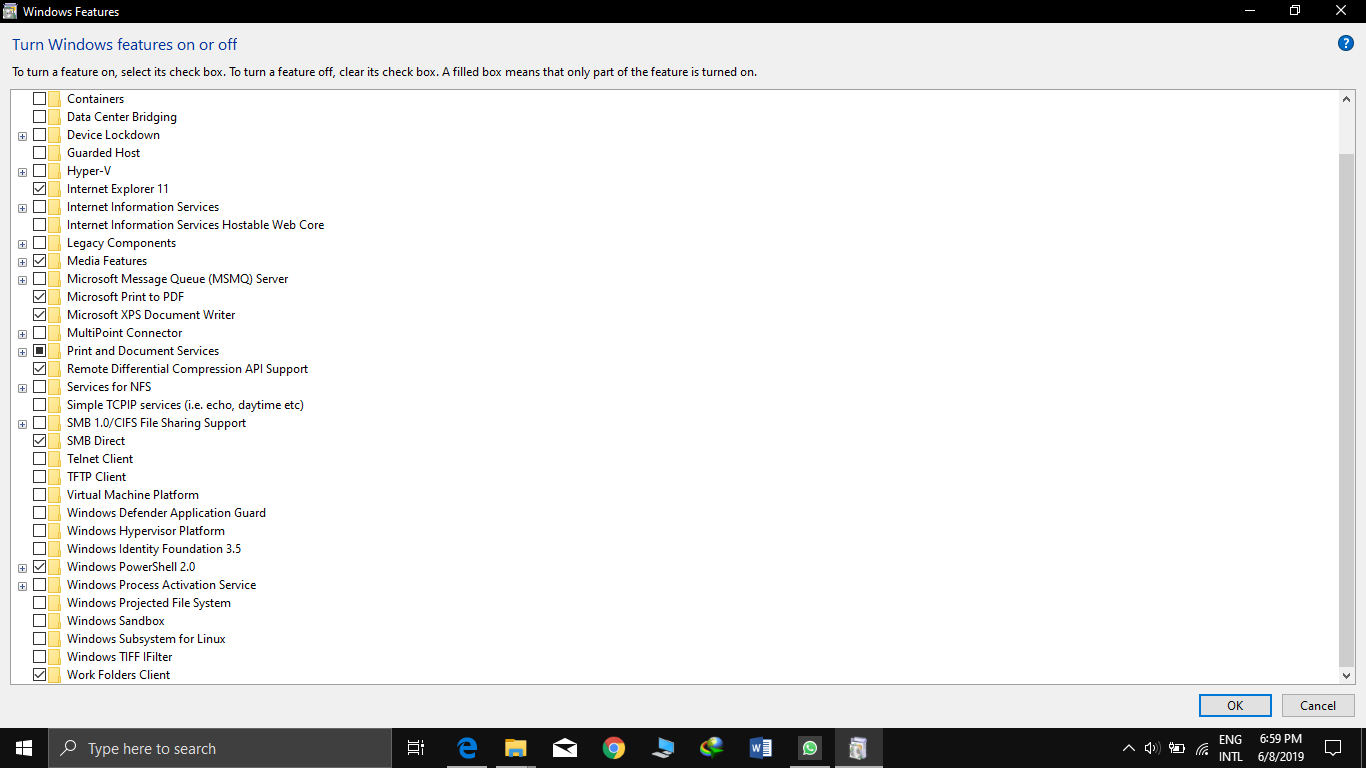Open the Internet Download Manager taskbar icon
The width and height of the screenshot is (1366, 768).
pos(712,748)
